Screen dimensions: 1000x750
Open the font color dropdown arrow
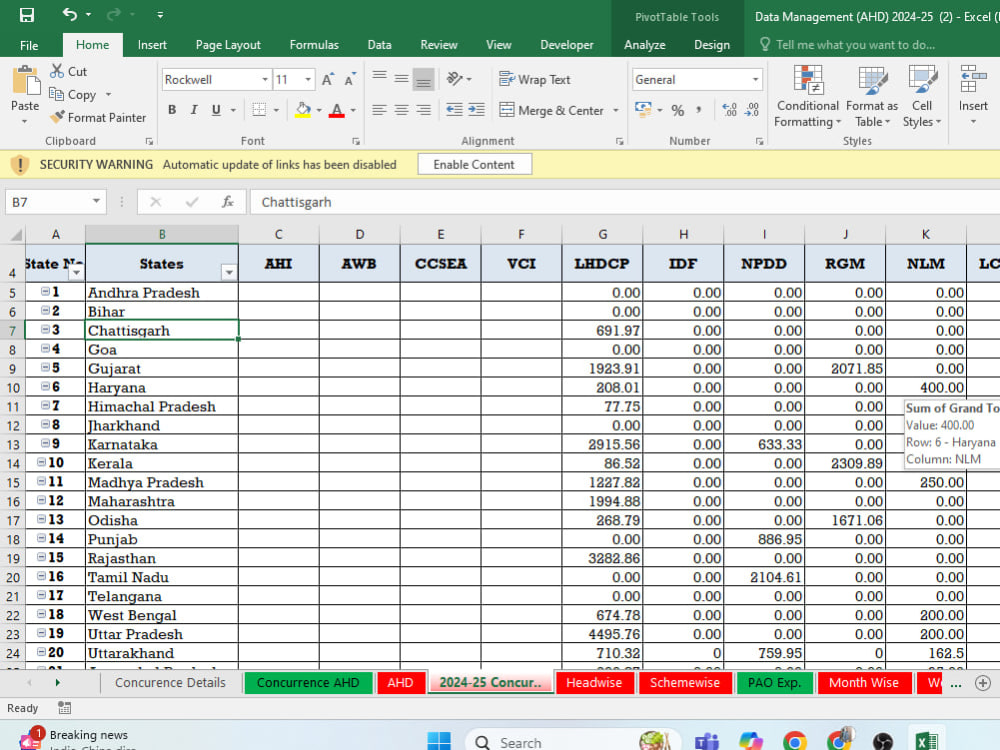[x=353, y=110]
